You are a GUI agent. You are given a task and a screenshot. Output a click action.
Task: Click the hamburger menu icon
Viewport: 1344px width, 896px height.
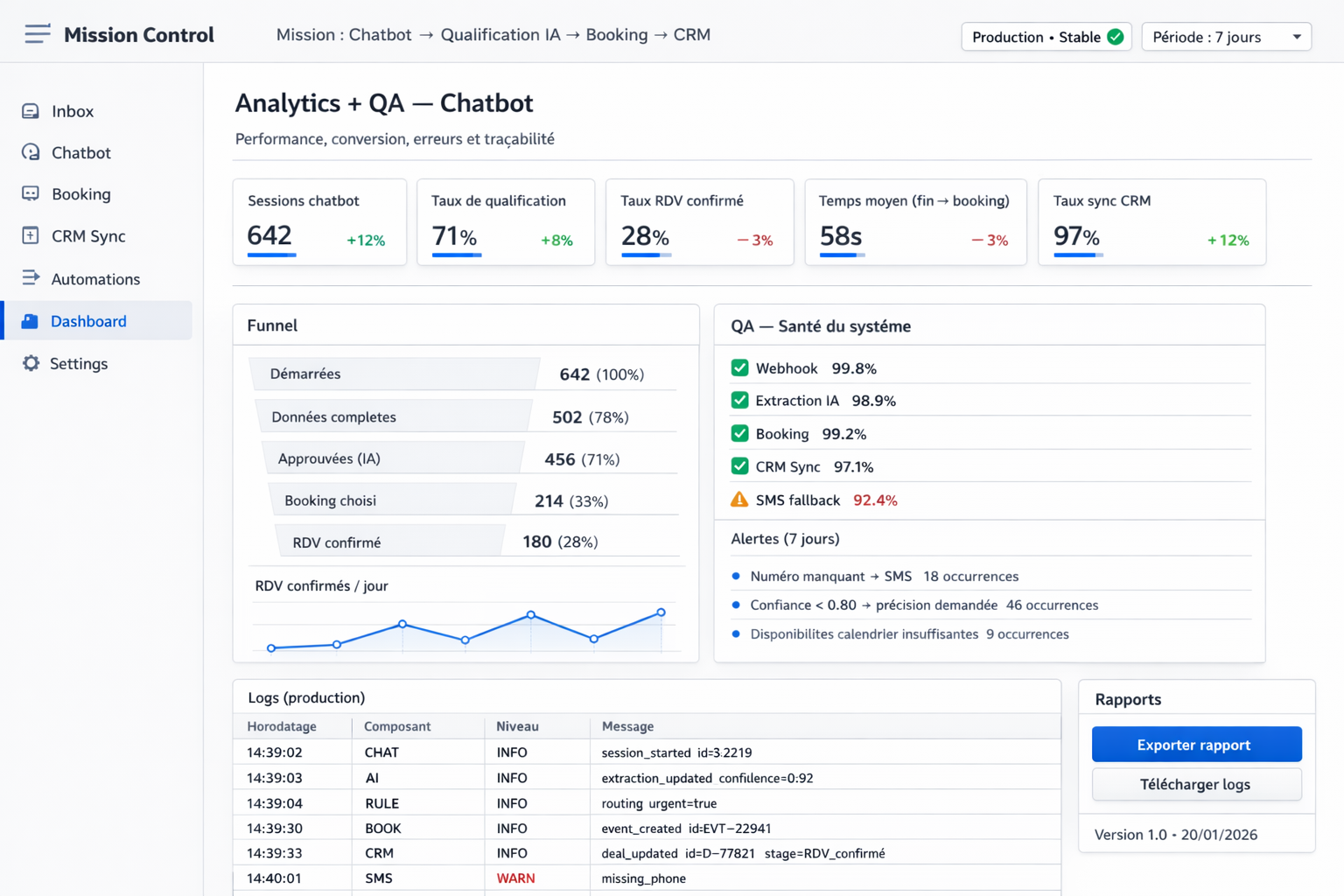point(37,34)
